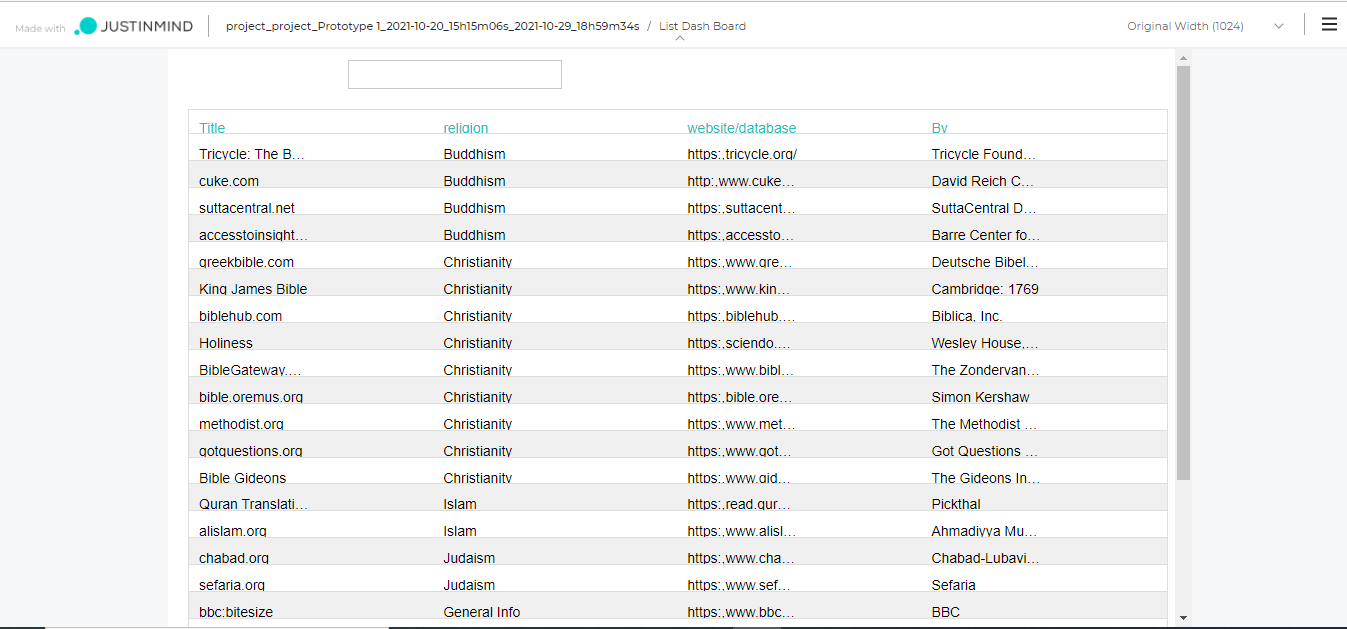This screenshot has height=629, width=1347.
Task: Select the Bible Gideons title cell
Action: 243,478
